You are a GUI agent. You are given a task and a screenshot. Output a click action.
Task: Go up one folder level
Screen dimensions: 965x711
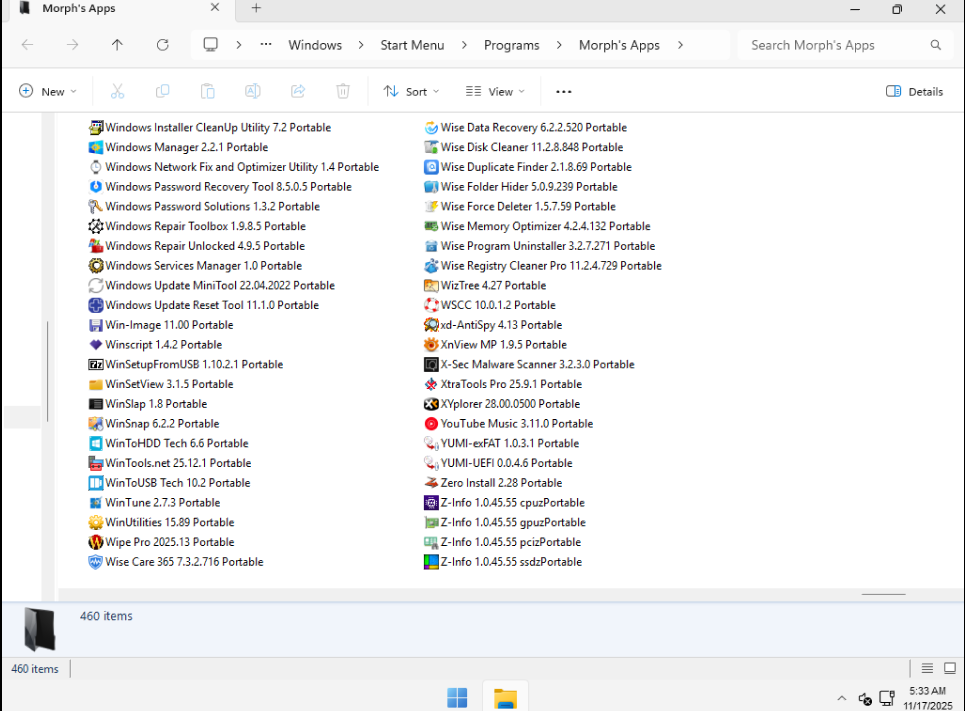(x=117, y=44)
